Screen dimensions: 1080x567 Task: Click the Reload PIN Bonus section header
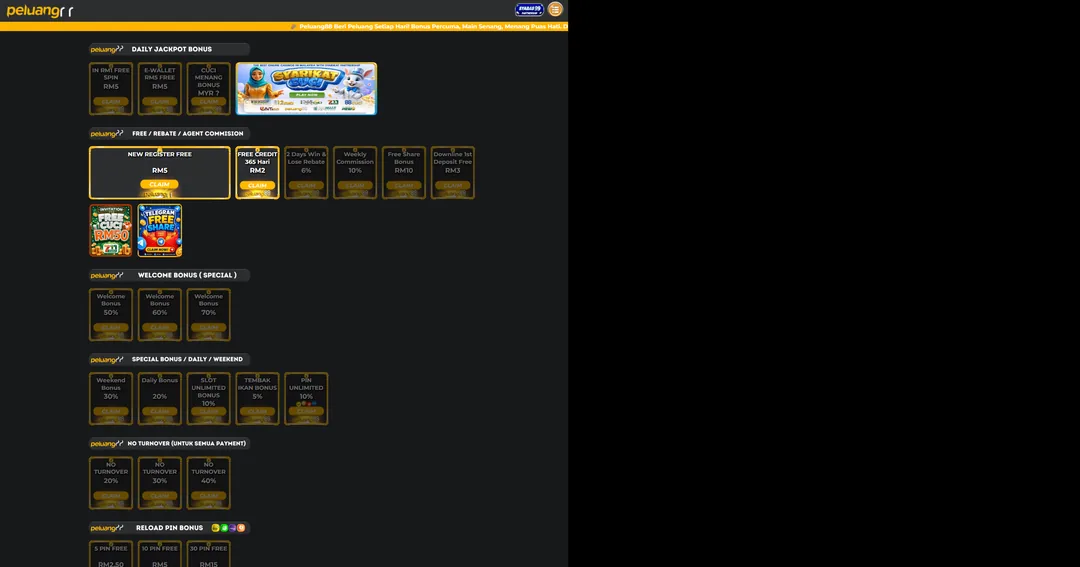(x=169, y=528)
